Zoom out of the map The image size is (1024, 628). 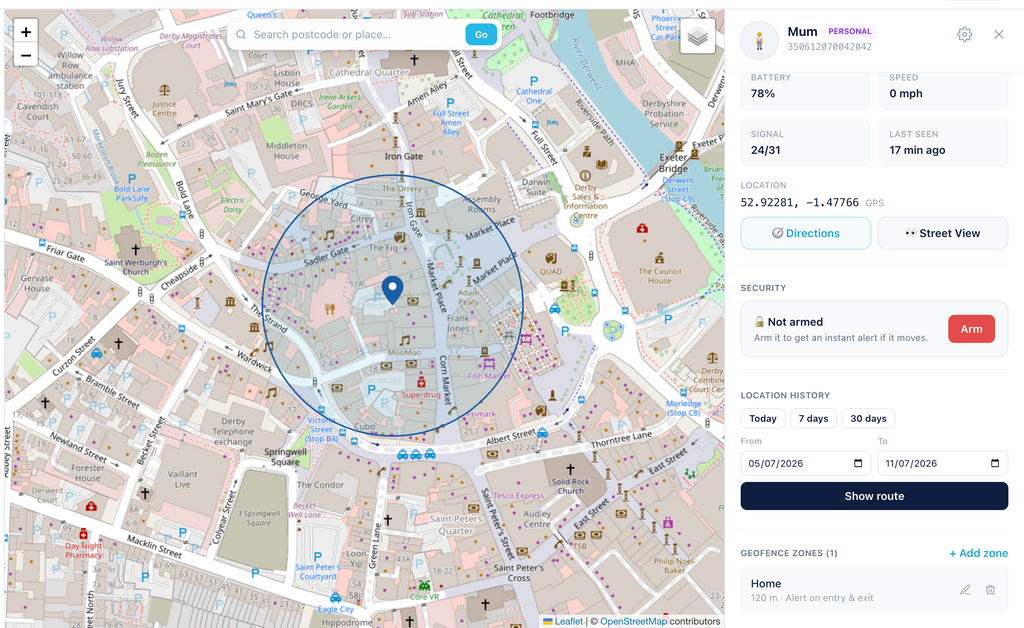click(25, 55)
